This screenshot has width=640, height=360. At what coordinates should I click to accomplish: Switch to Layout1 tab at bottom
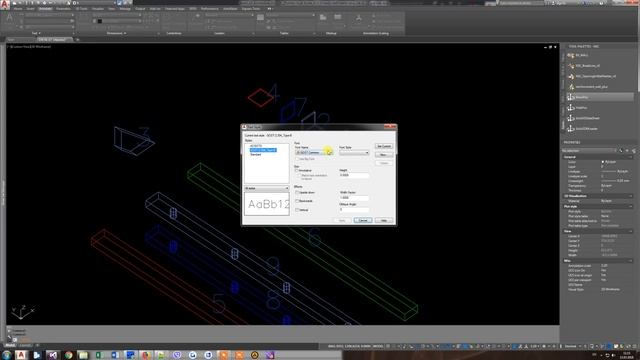[x=26, y=346]
